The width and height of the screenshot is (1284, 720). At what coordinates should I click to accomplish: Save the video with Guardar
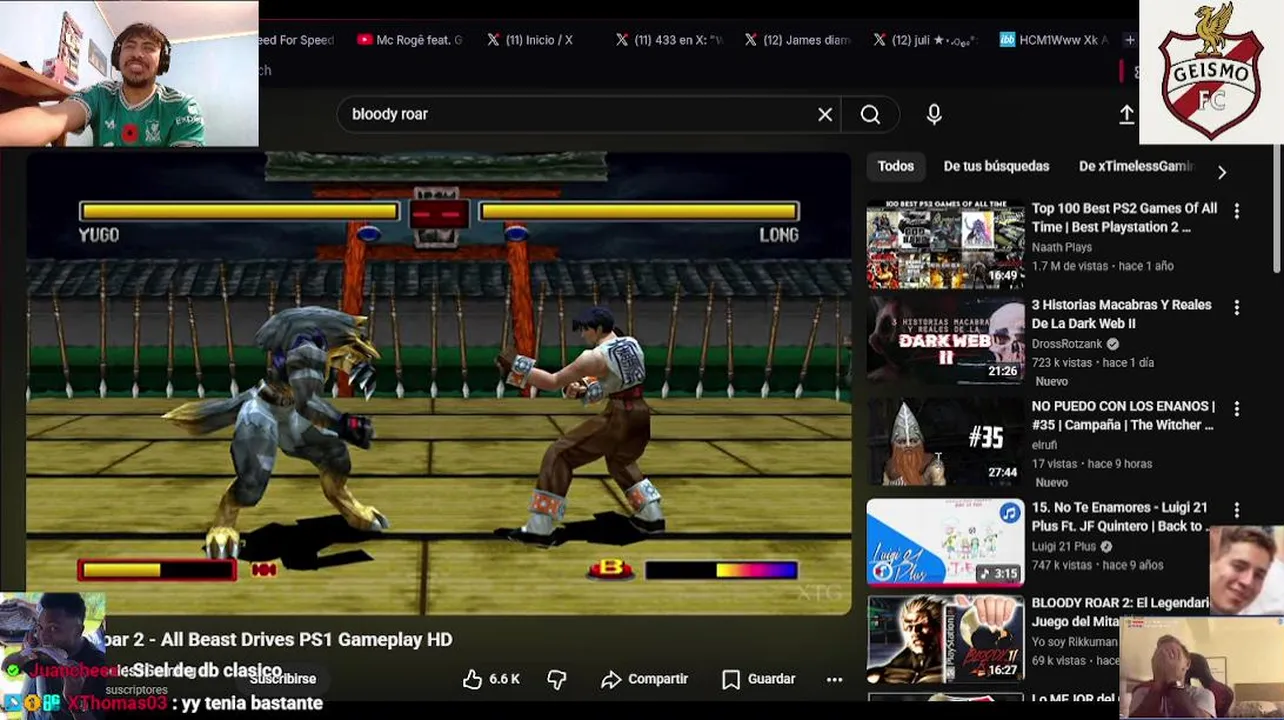(759, 679)
